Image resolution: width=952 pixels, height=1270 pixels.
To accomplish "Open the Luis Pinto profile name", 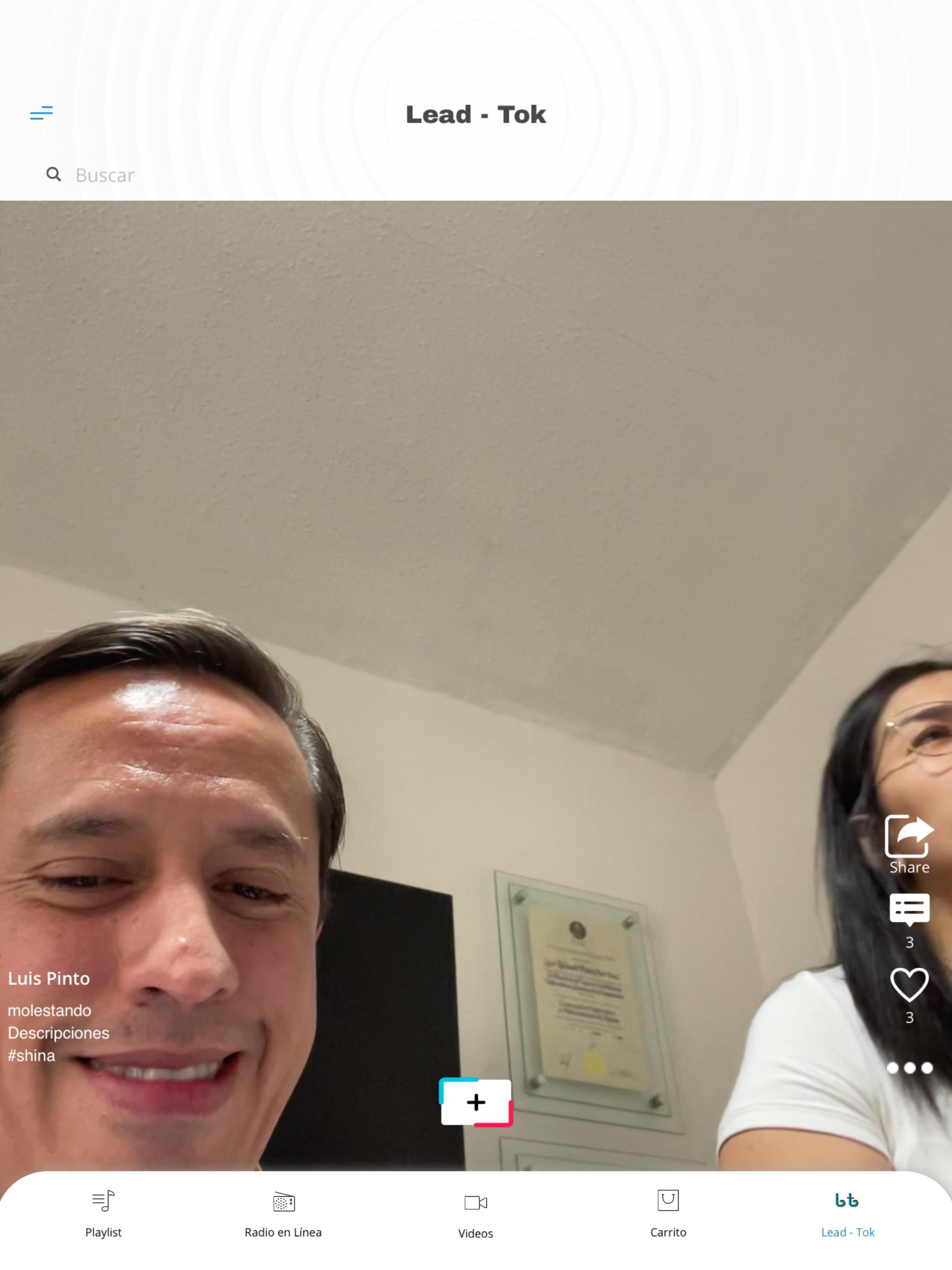I will 49,979.
